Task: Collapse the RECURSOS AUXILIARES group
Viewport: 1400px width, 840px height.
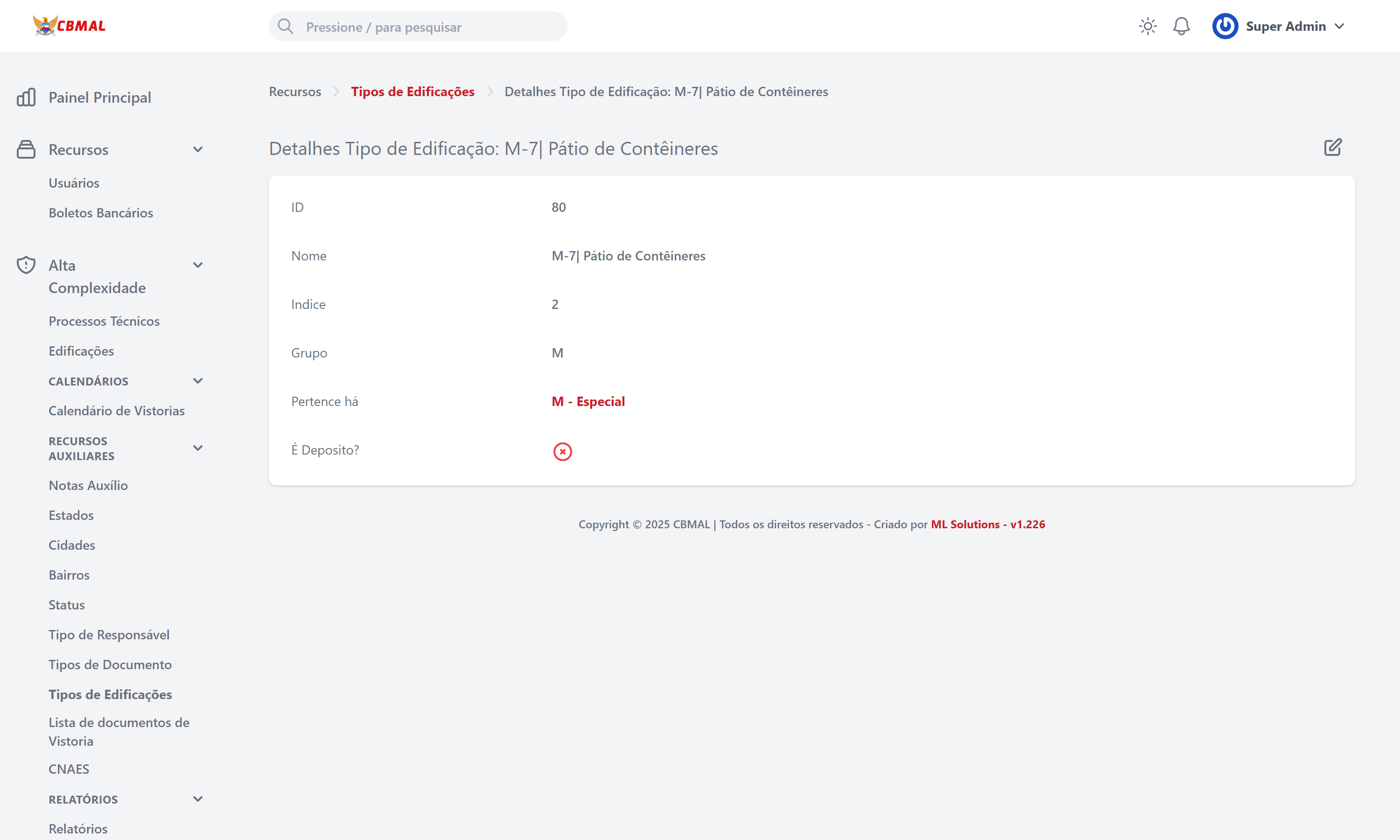Action: (197, 448)
